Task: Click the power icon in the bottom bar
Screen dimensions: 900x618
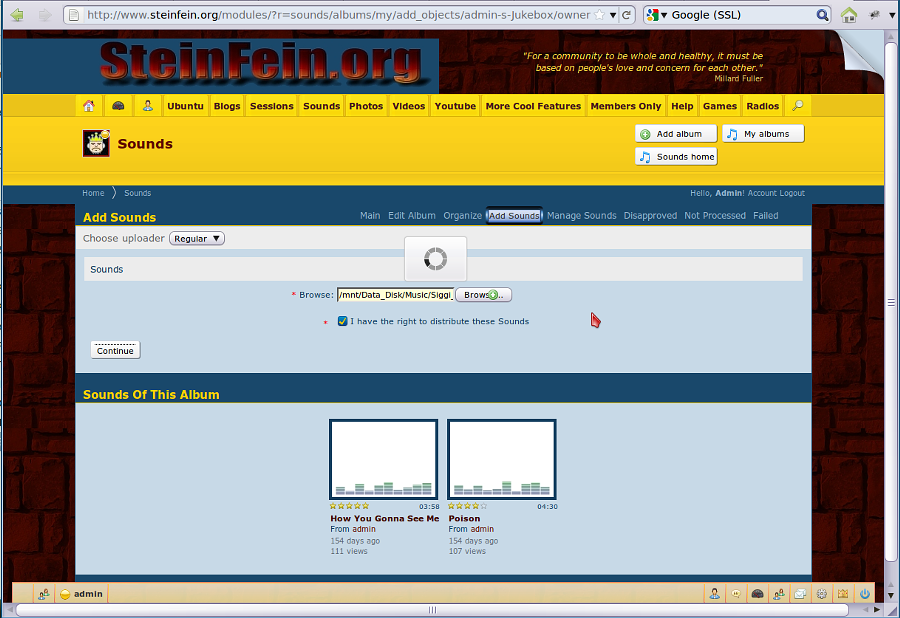Action: point(865,594)
